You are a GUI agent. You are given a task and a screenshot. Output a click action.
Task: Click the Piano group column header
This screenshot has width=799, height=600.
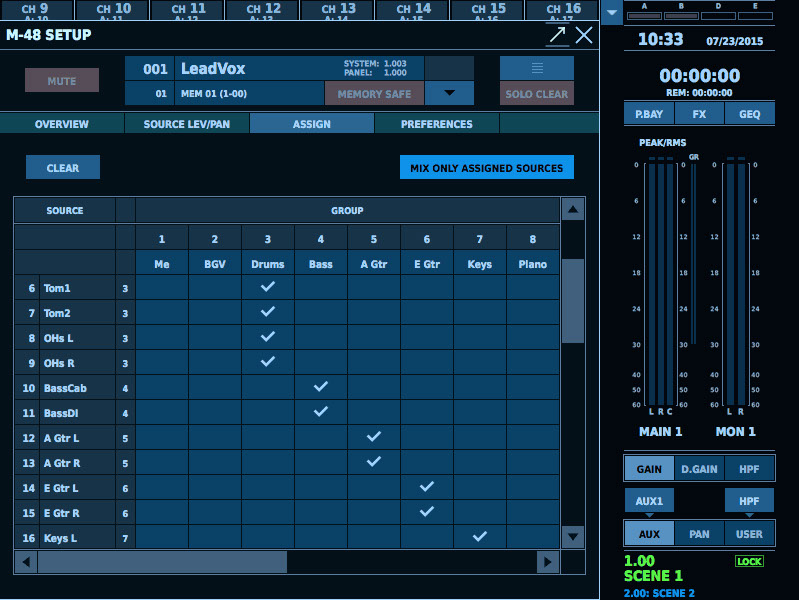coord(532,264)
